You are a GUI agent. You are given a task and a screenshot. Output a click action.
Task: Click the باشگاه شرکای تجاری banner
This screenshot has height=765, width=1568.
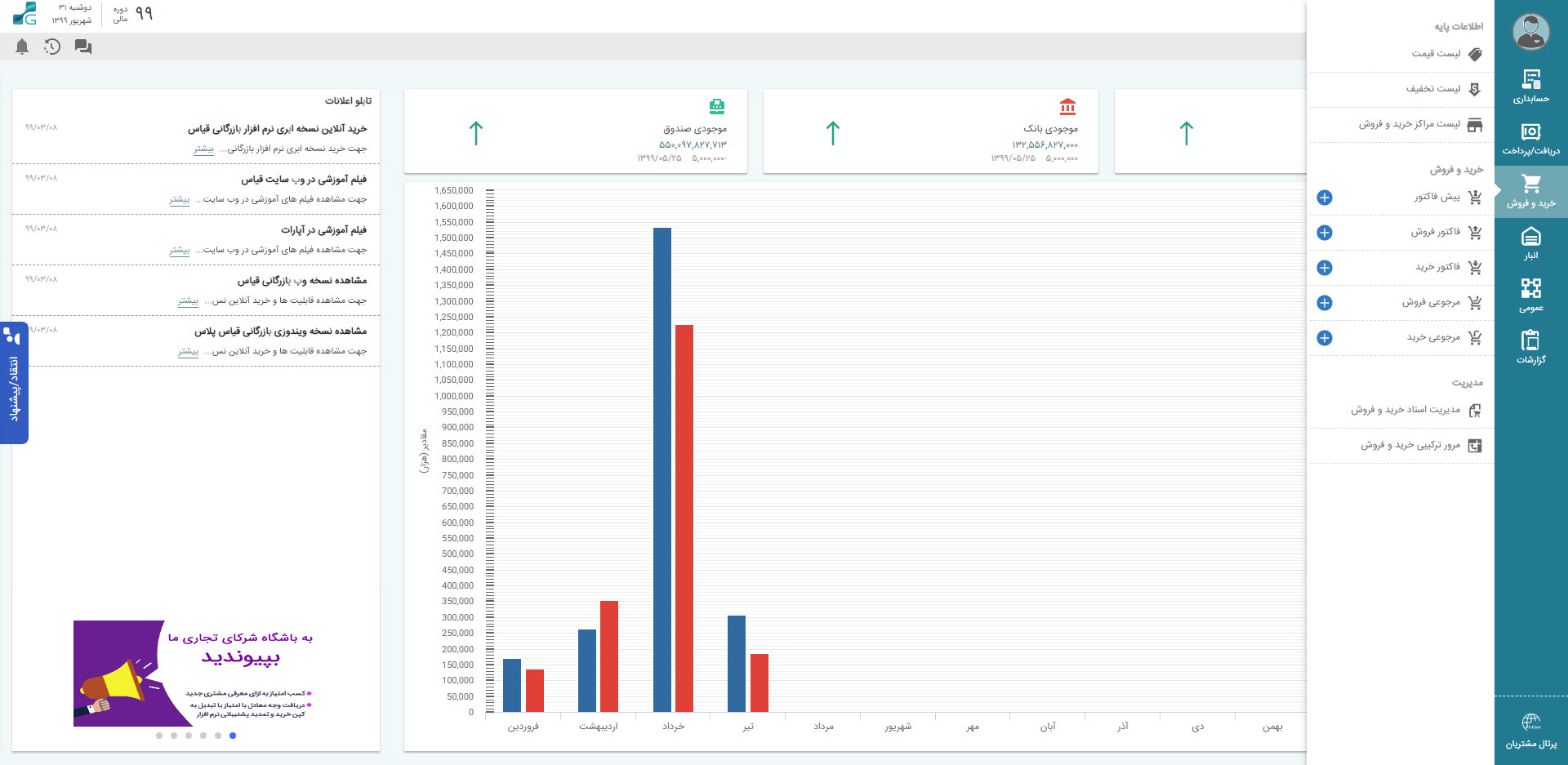click(196, 674)
